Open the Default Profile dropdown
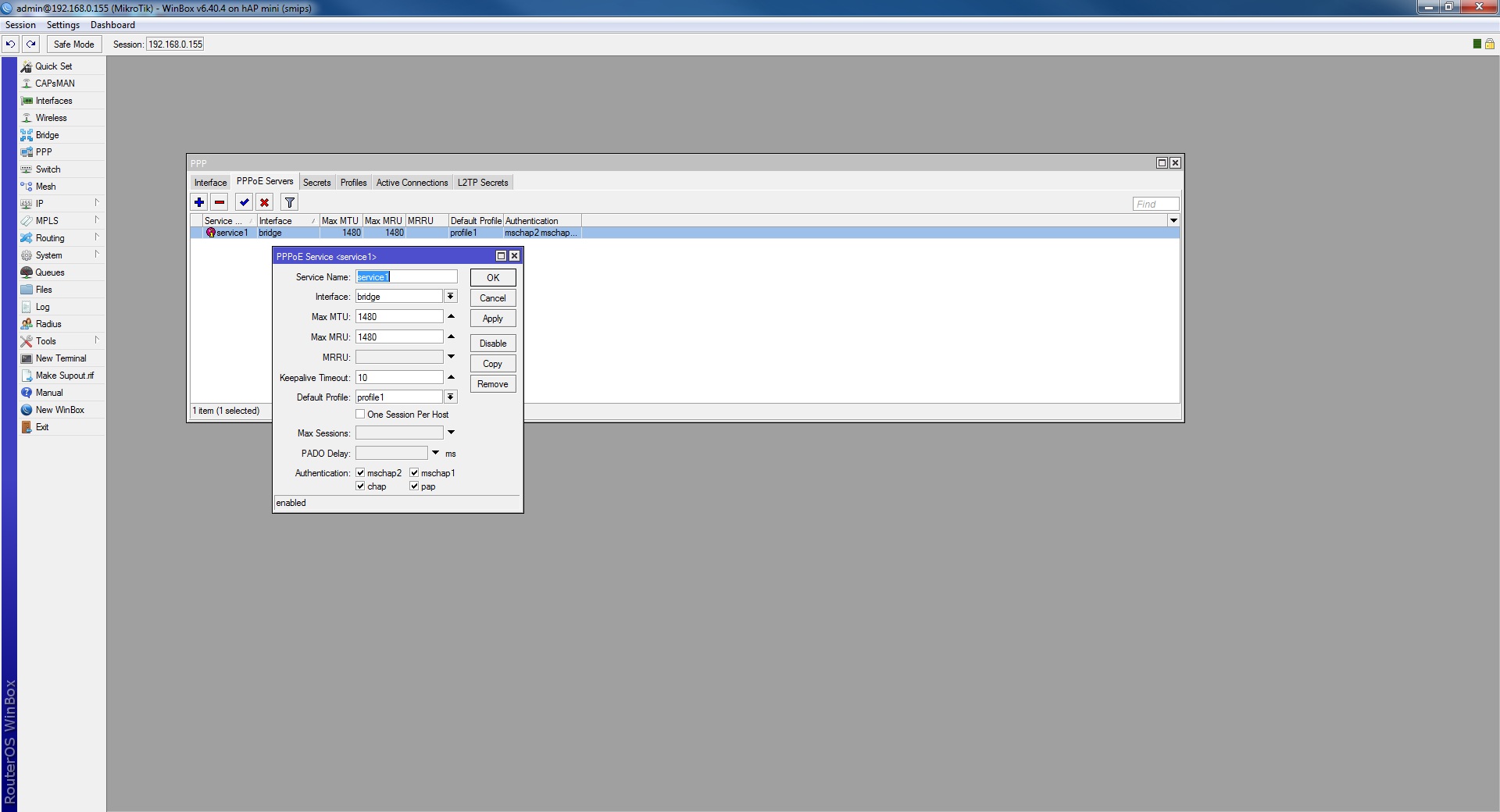 451,397
